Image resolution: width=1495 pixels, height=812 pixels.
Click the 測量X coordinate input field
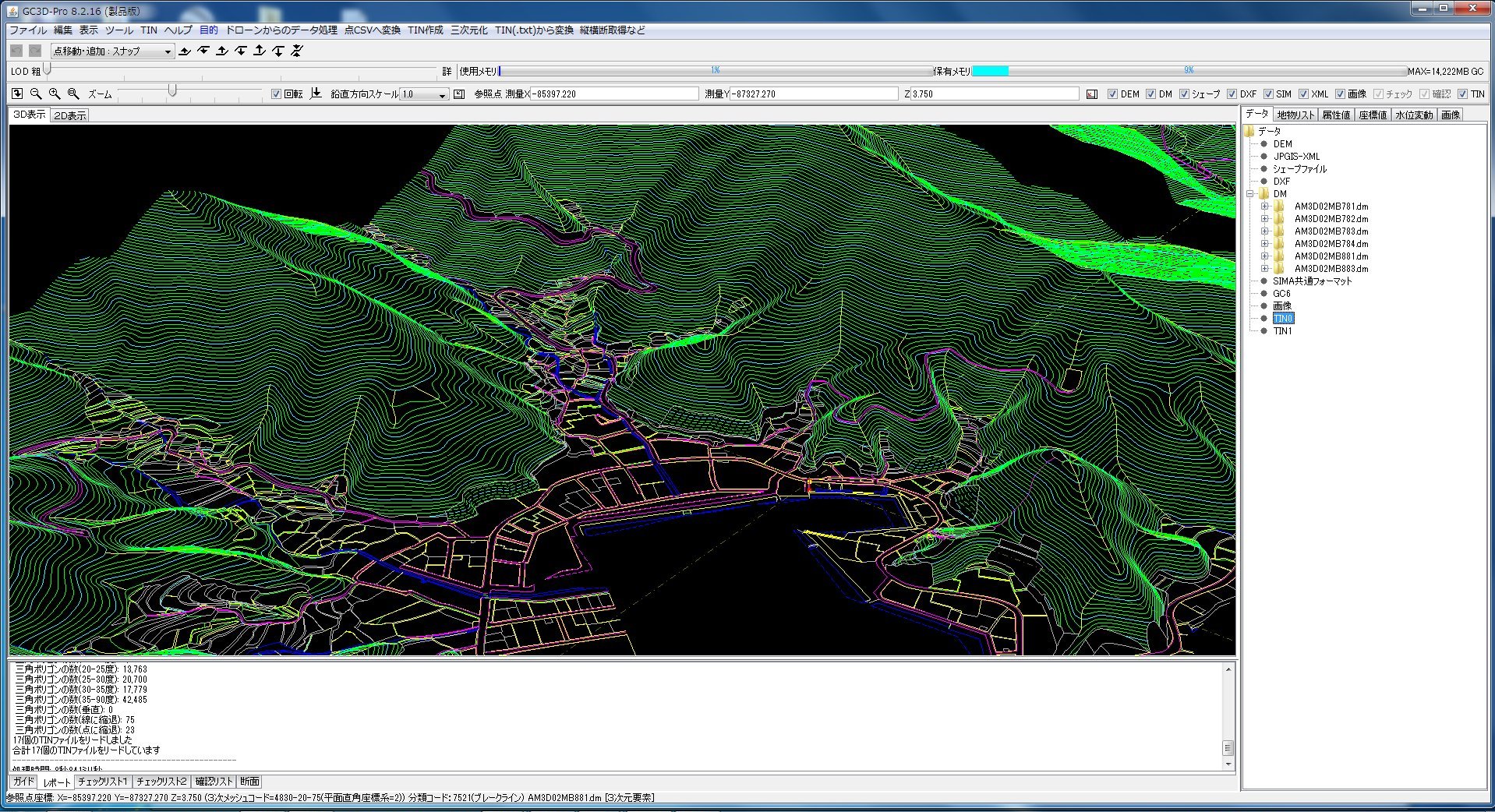(x=614, y=94)
